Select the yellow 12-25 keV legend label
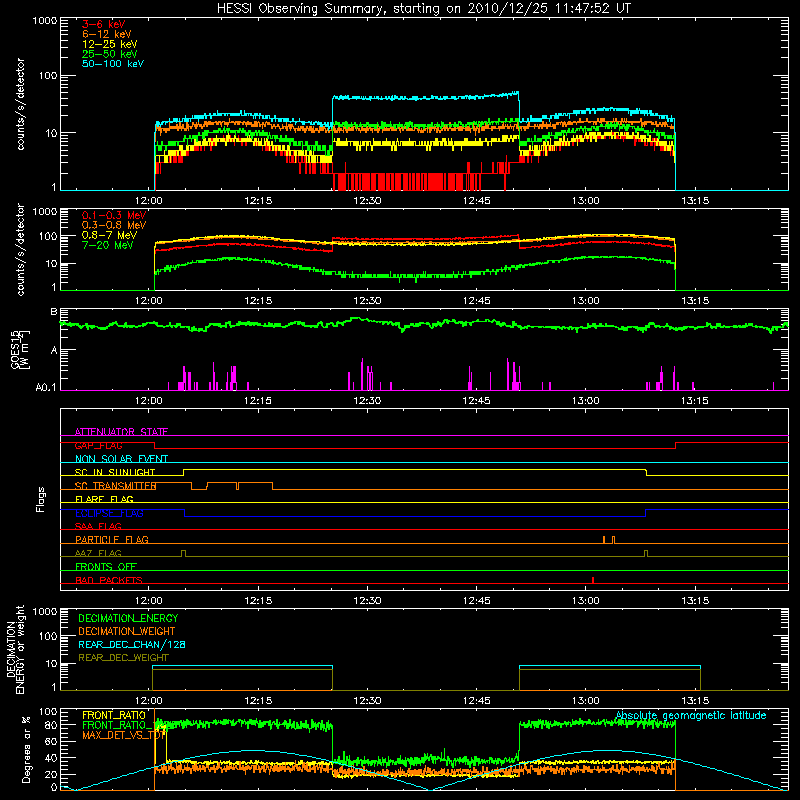 (x=109, y=44)
